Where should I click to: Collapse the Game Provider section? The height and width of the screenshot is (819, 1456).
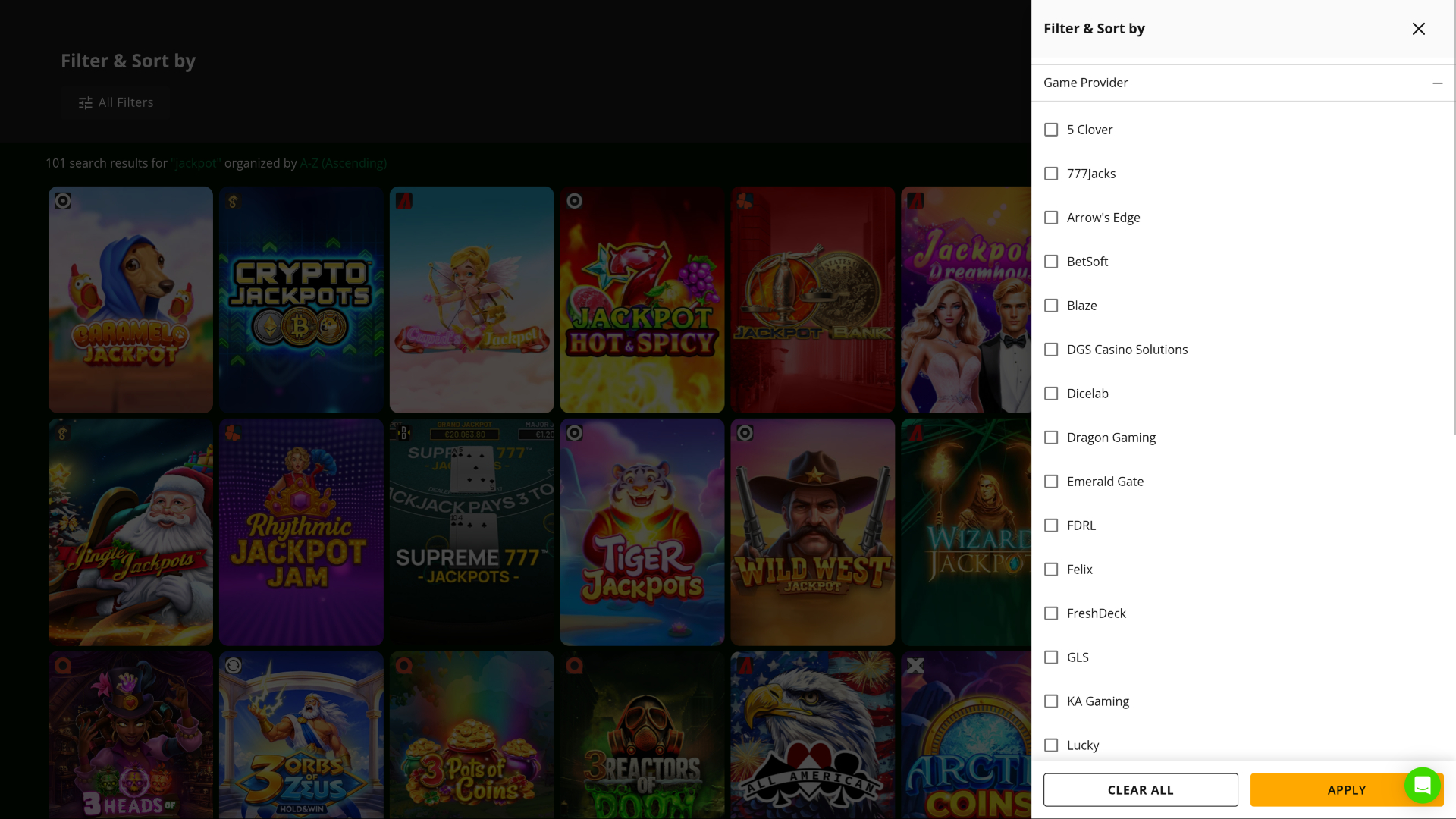(x=1437, y=83)
